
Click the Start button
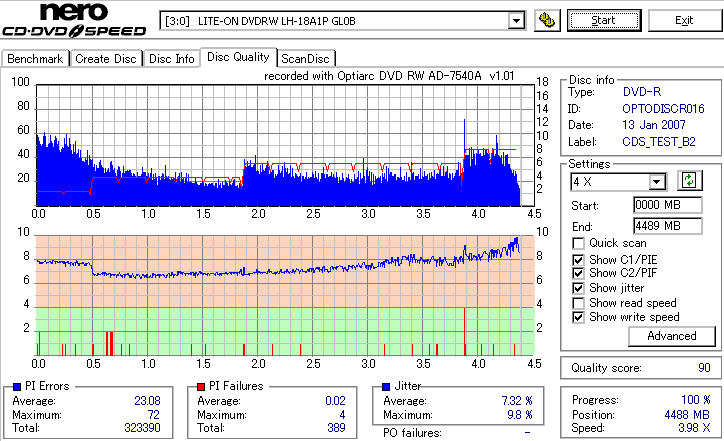point(604,20)
